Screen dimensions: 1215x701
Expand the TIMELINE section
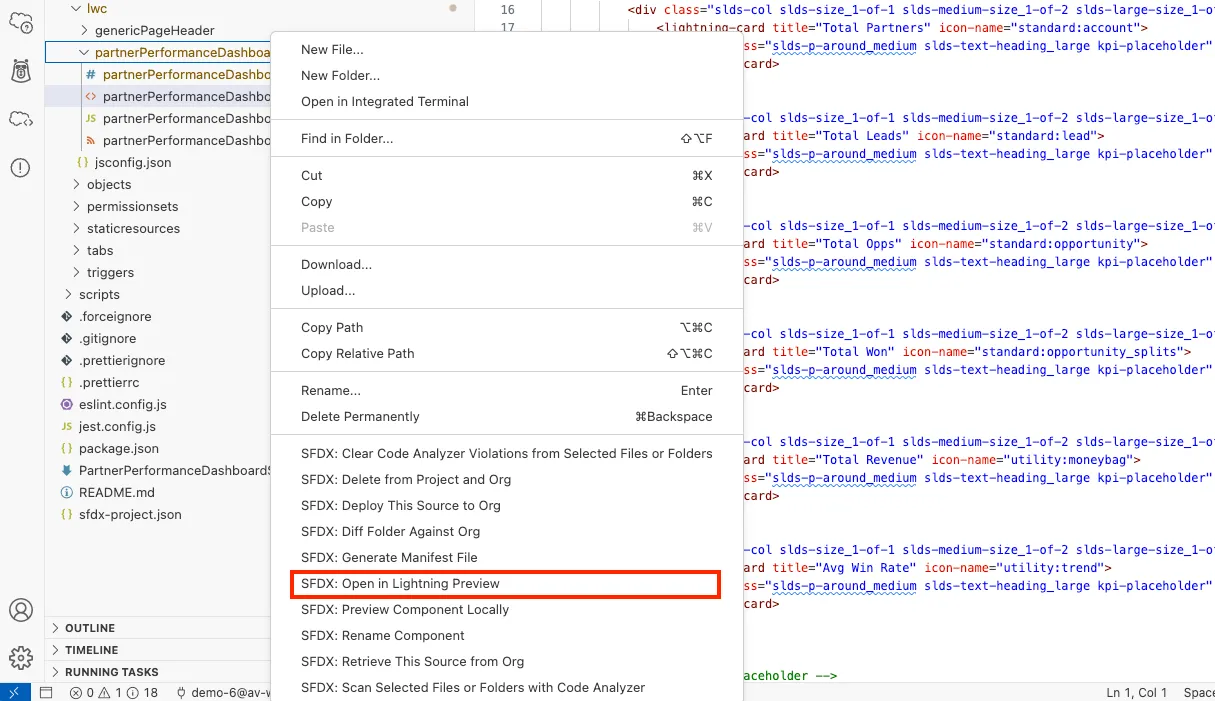click(x=91, y=650)
